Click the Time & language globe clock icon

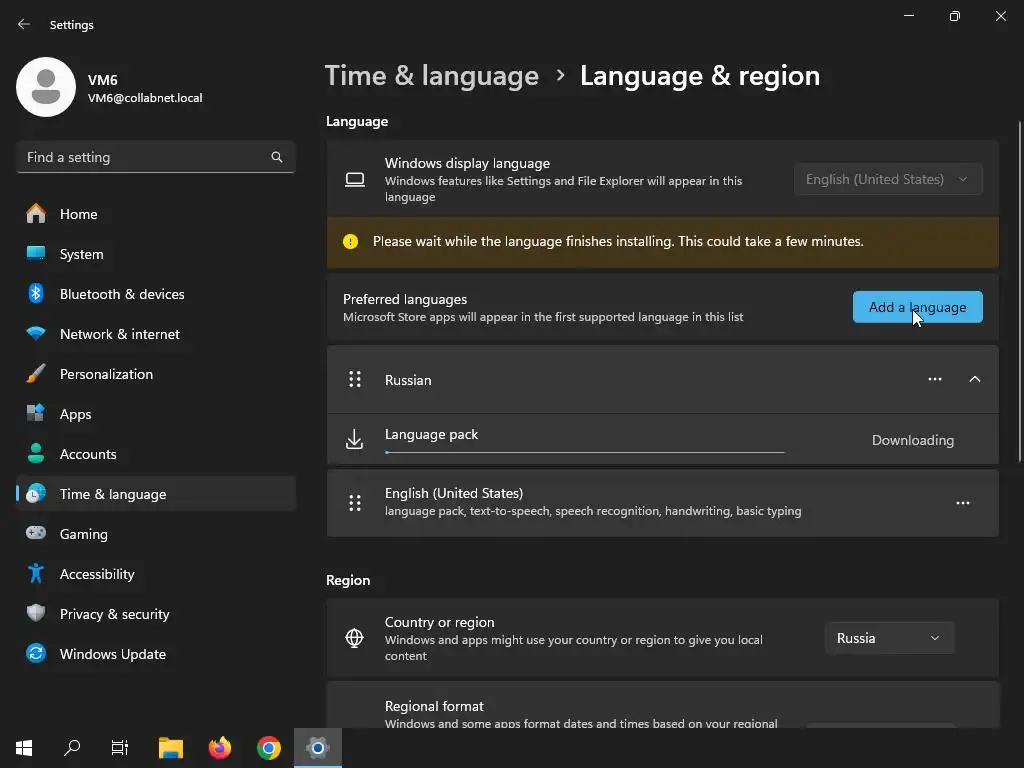36,494
